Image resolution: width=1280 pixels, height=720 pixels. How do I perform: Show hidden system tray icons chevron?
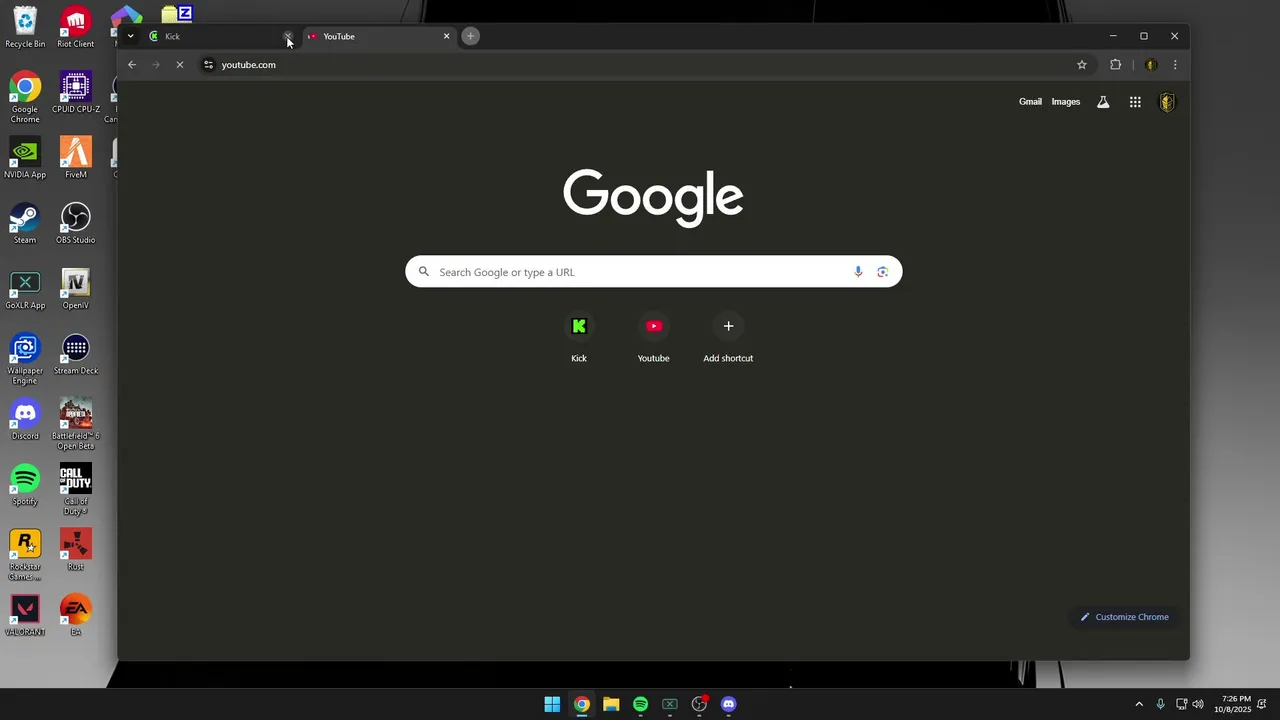[x=1139, y=704]
